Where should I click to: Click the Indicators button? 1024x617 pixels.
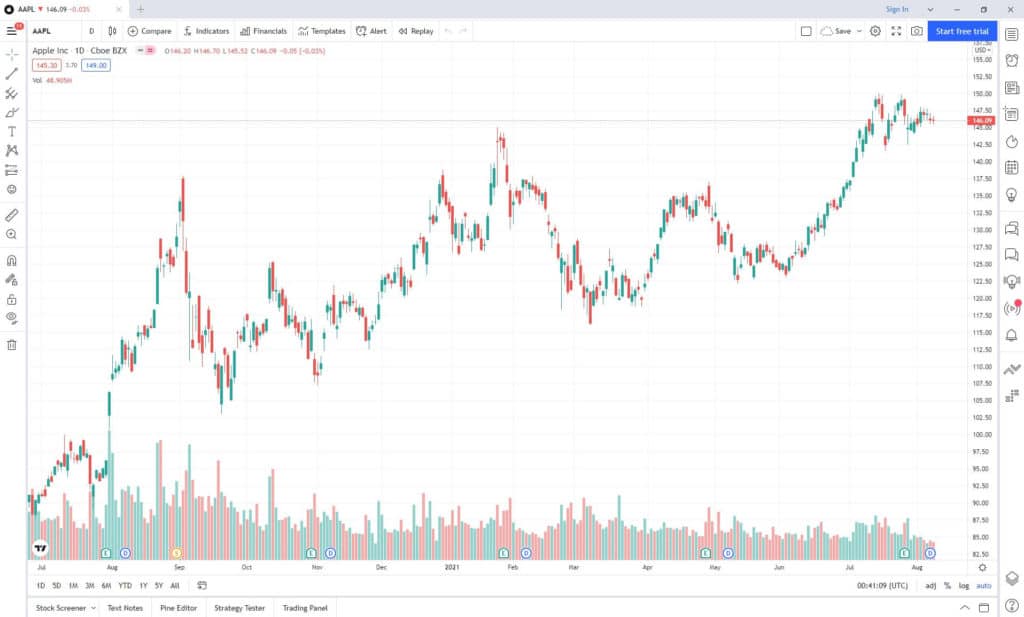[206, 31]
